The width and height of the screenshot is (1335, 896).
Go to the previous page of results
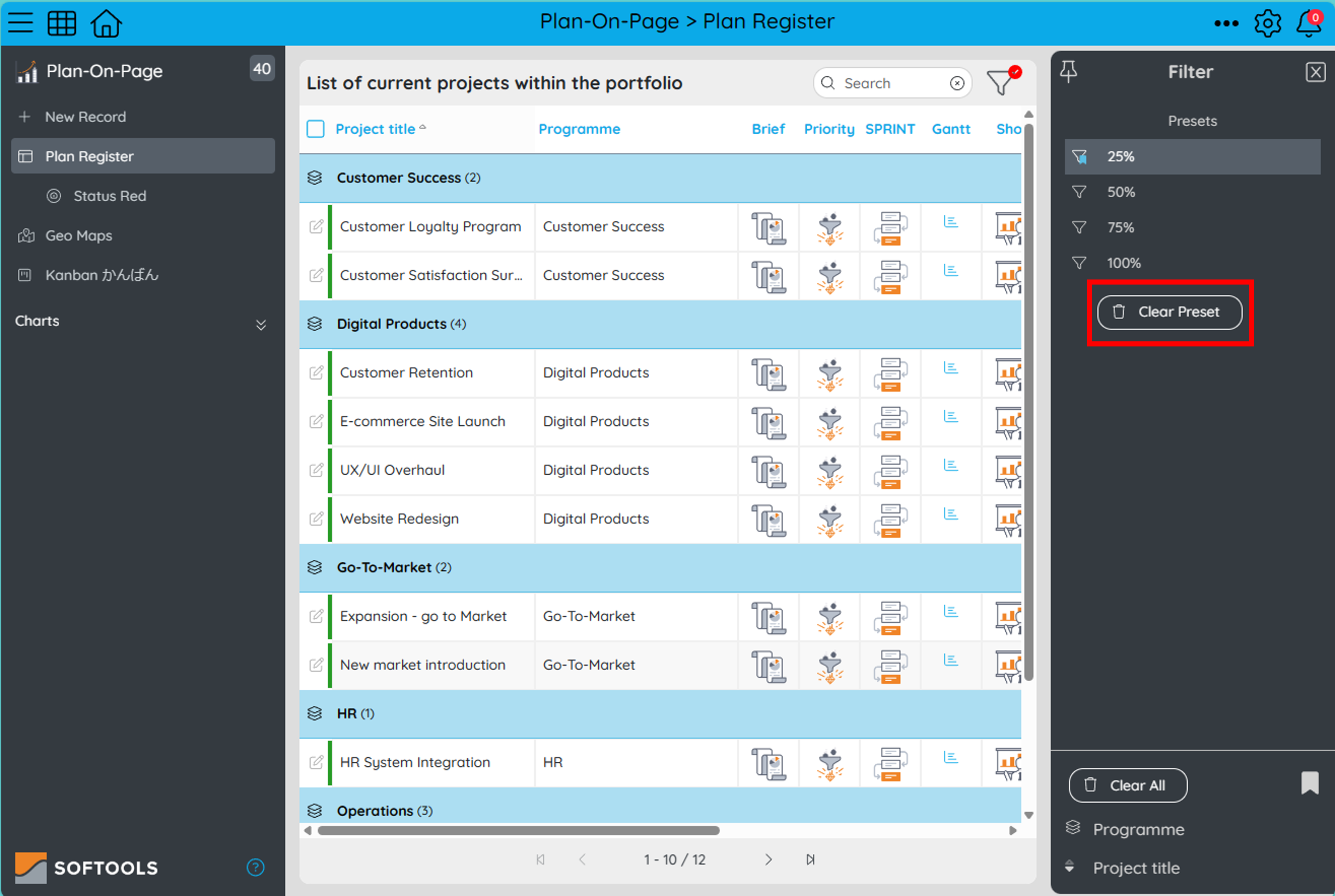tap(583, 859)
